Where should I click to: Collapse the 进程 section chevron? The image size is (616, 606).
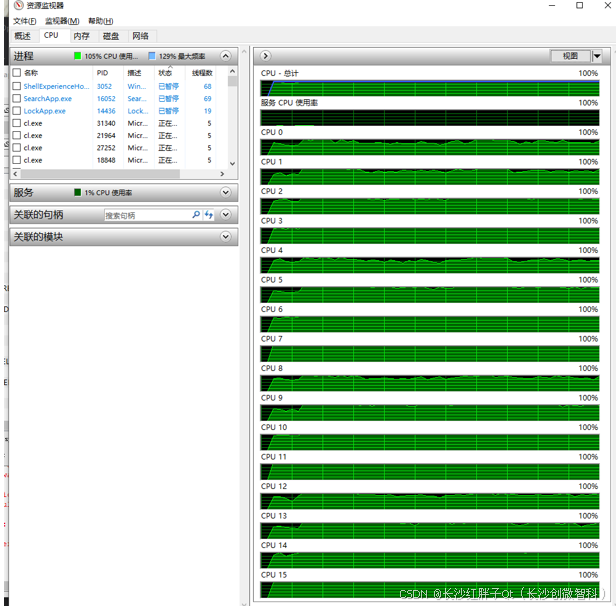click(x=227, y=57)
